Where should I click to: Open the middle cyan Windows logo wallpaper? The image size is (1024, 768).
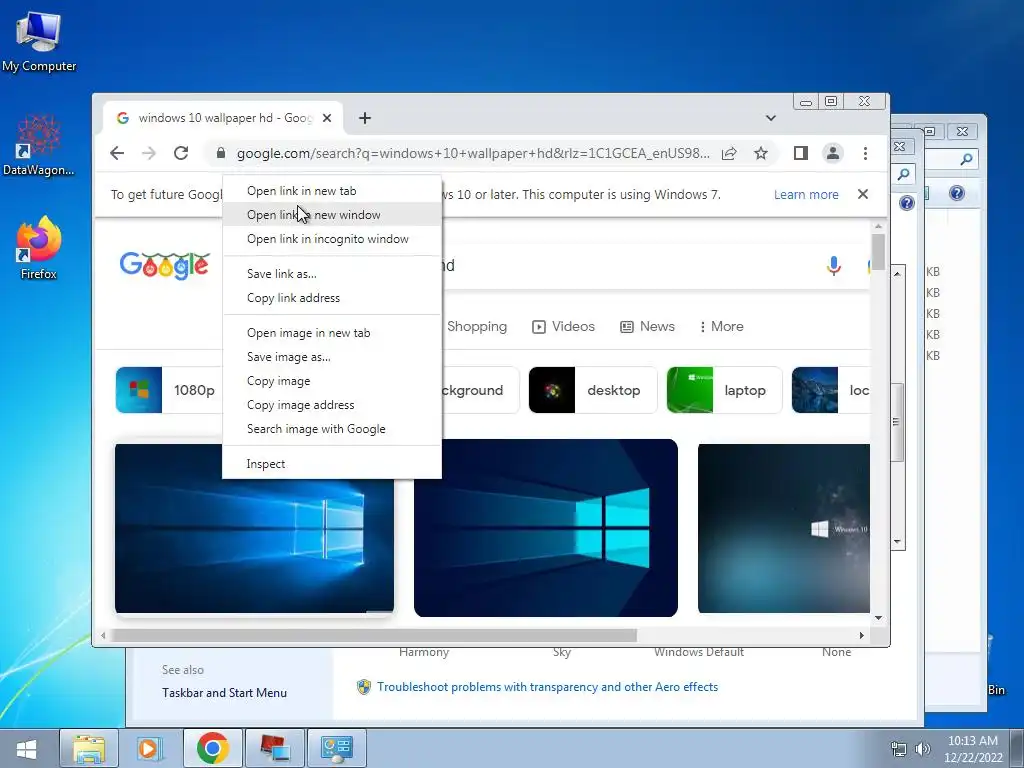coord(546,528)
